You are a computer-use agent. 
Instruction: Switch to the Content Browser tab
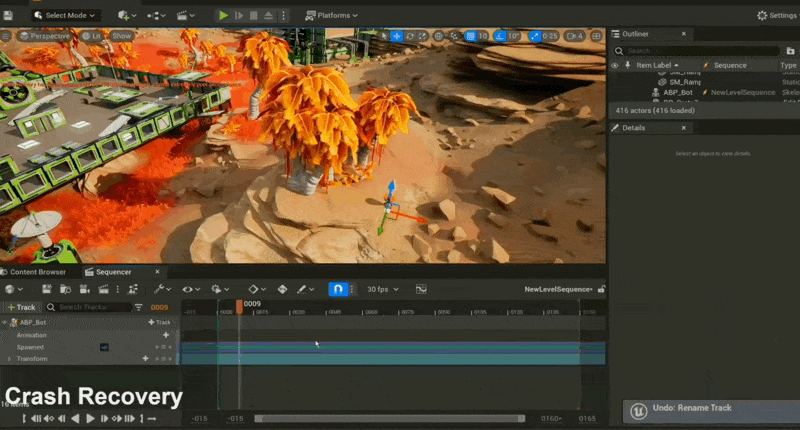36,272
